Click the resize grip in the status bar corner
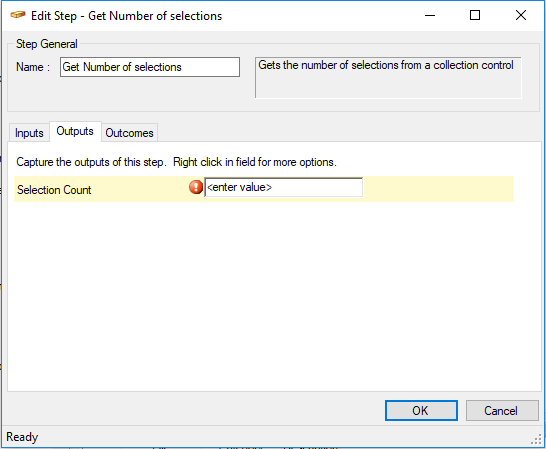This screenshot has width=546, height=449. 536,440
